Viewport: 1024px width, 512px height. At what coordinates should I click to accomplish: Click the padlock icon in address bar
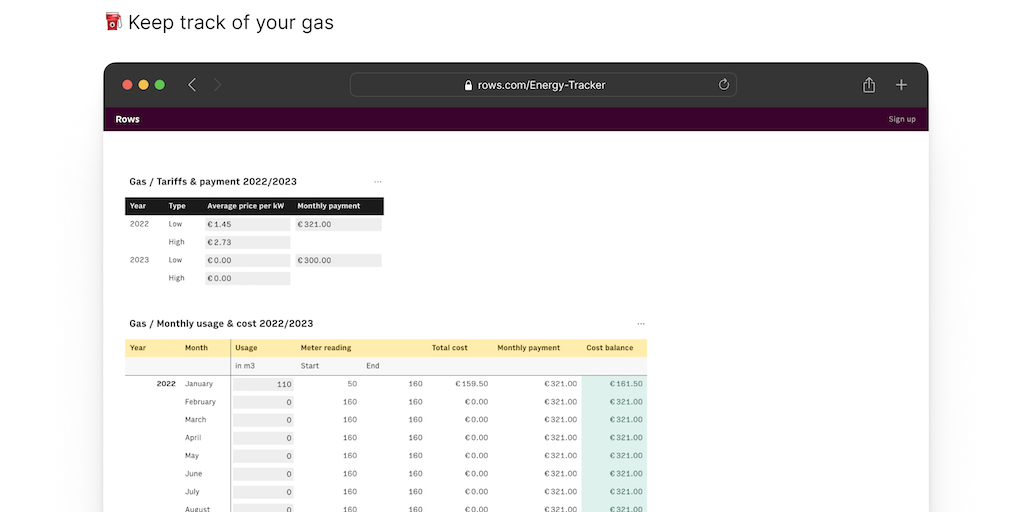468,86
